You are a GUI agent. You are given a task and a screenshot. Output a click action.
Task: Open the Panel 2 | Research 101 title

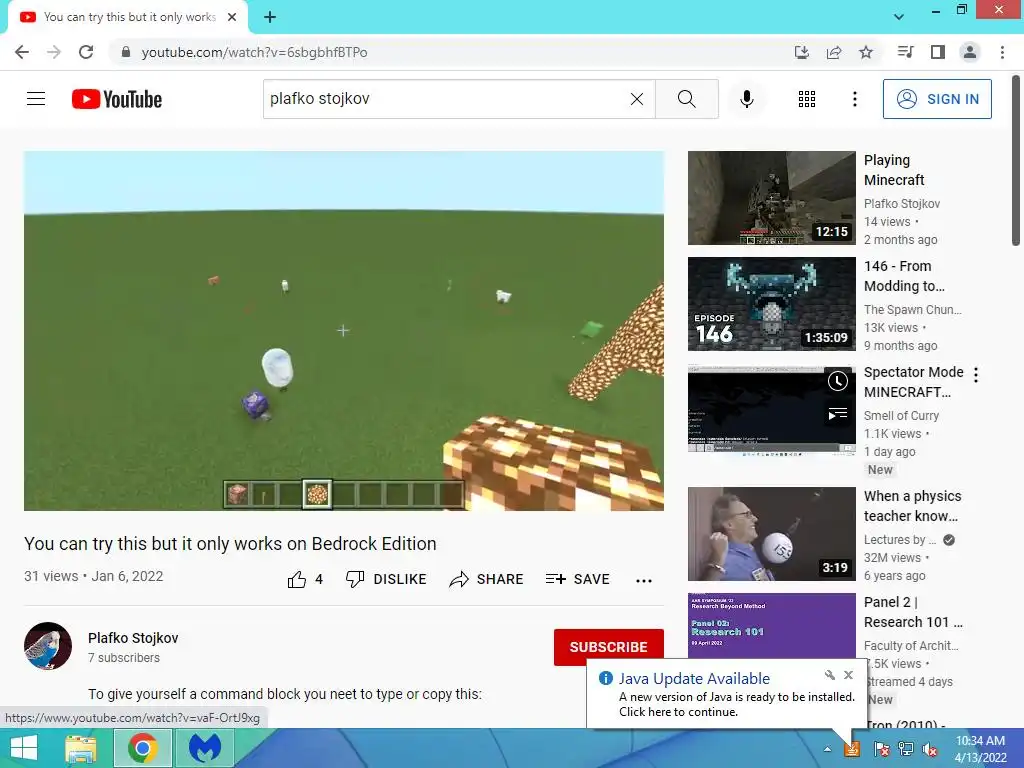tap(913, 611)
